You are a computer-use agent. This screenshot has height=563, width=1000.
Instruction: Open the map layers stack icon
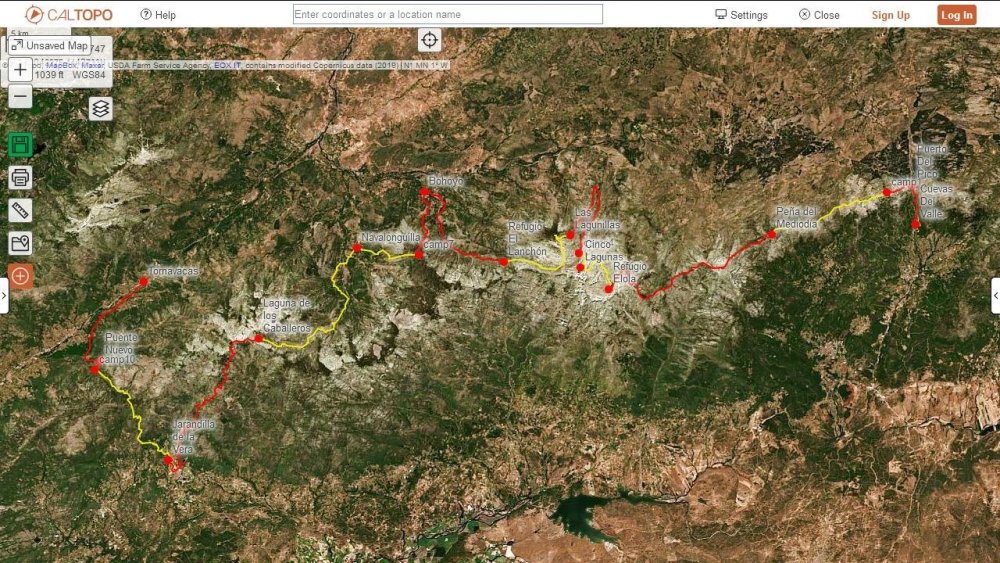pyautogui.click(x=100, y=108)
